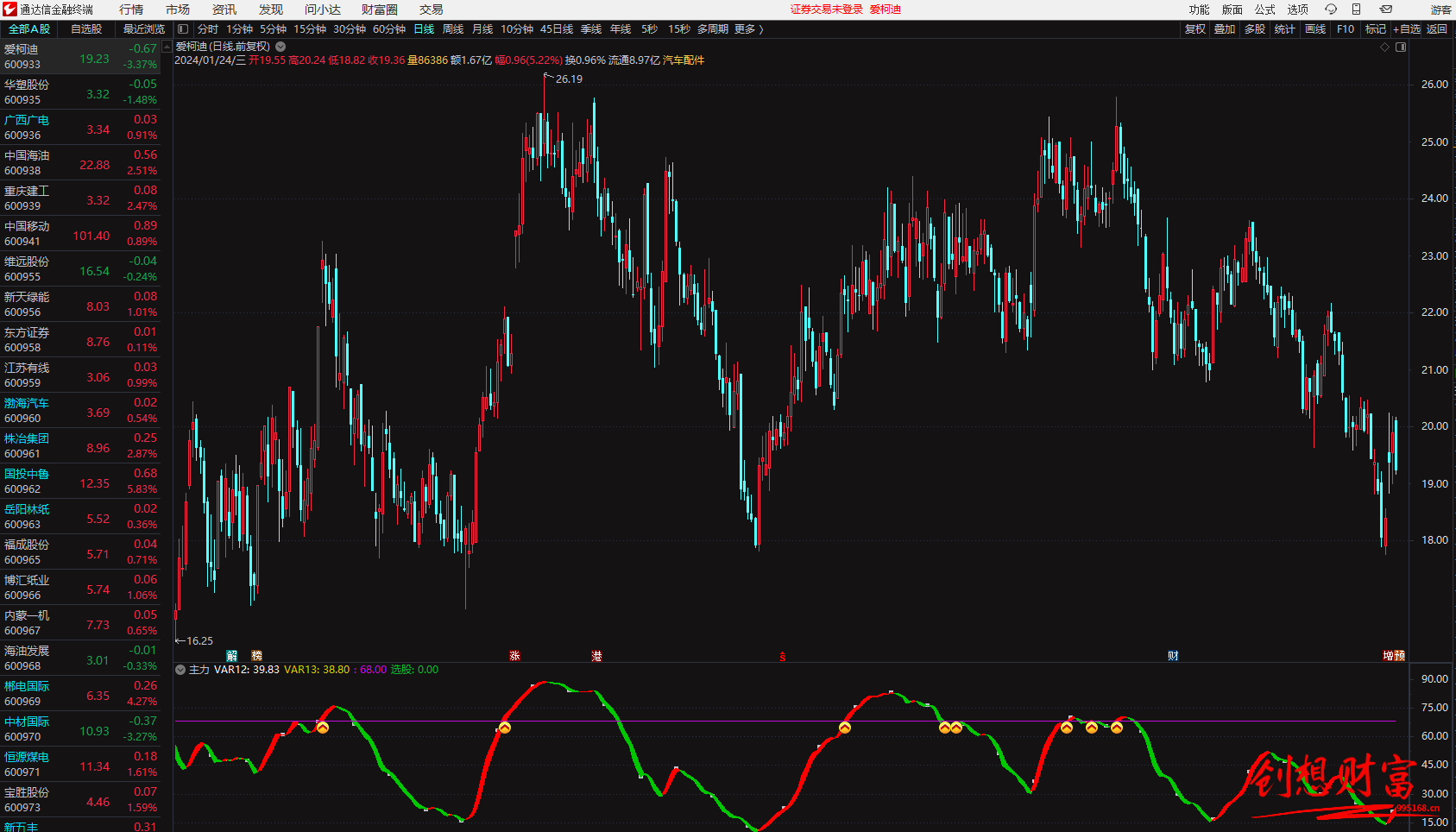The height and width of the screenshot is (832, 1456).
Task: Open the 行情 menu
Action: click(x=131, y=9)
